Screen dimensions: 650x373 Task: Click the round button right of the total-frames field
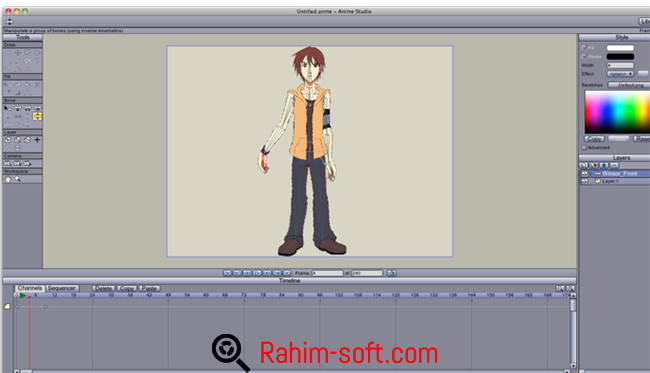coord(391,273)
